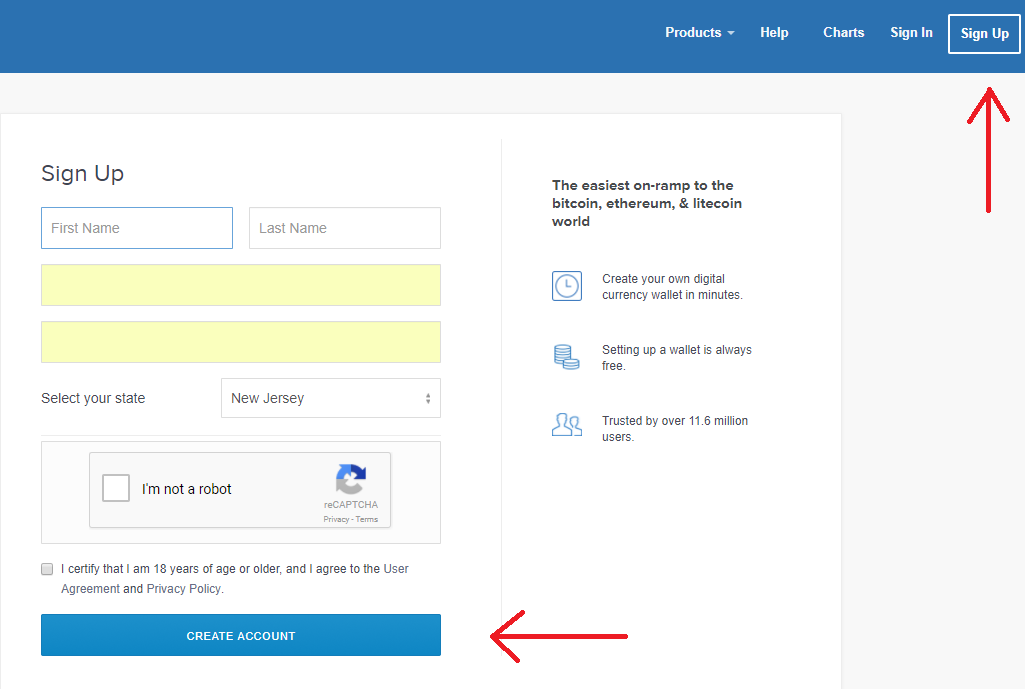Click 'Trusted by over 11.6 million users' text

(x=675, y=429)
